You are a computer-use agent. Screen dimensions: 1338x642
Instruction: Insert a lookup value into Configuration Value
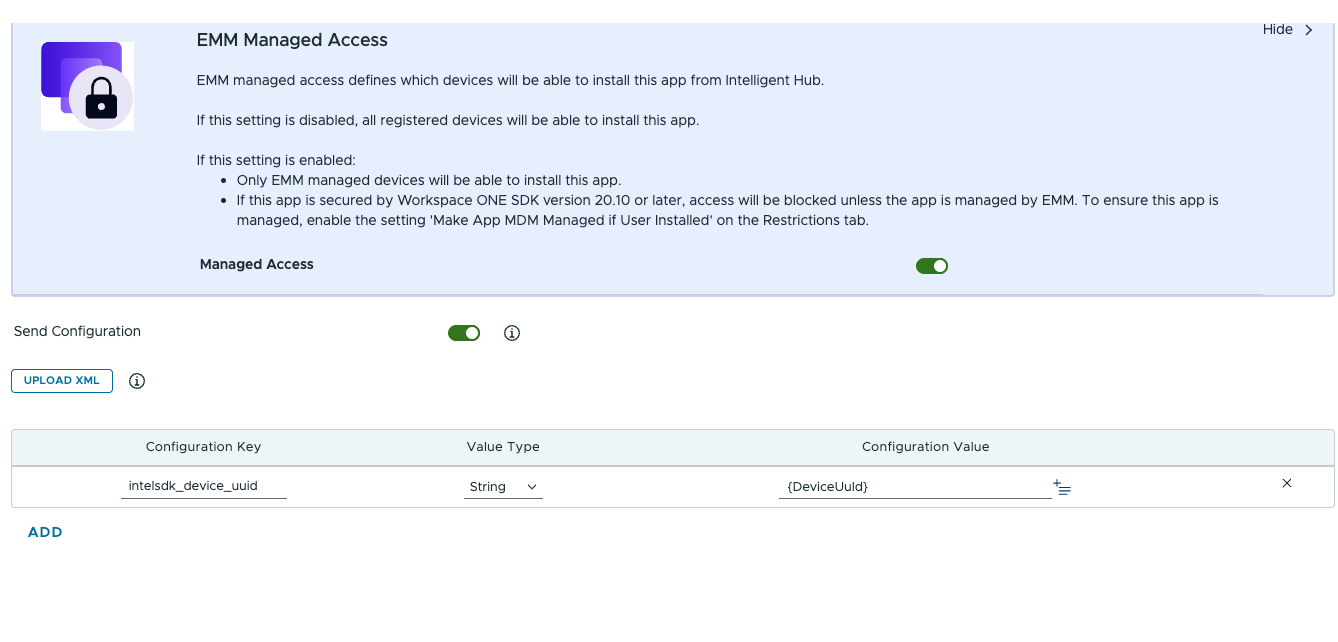(1061, 487)
